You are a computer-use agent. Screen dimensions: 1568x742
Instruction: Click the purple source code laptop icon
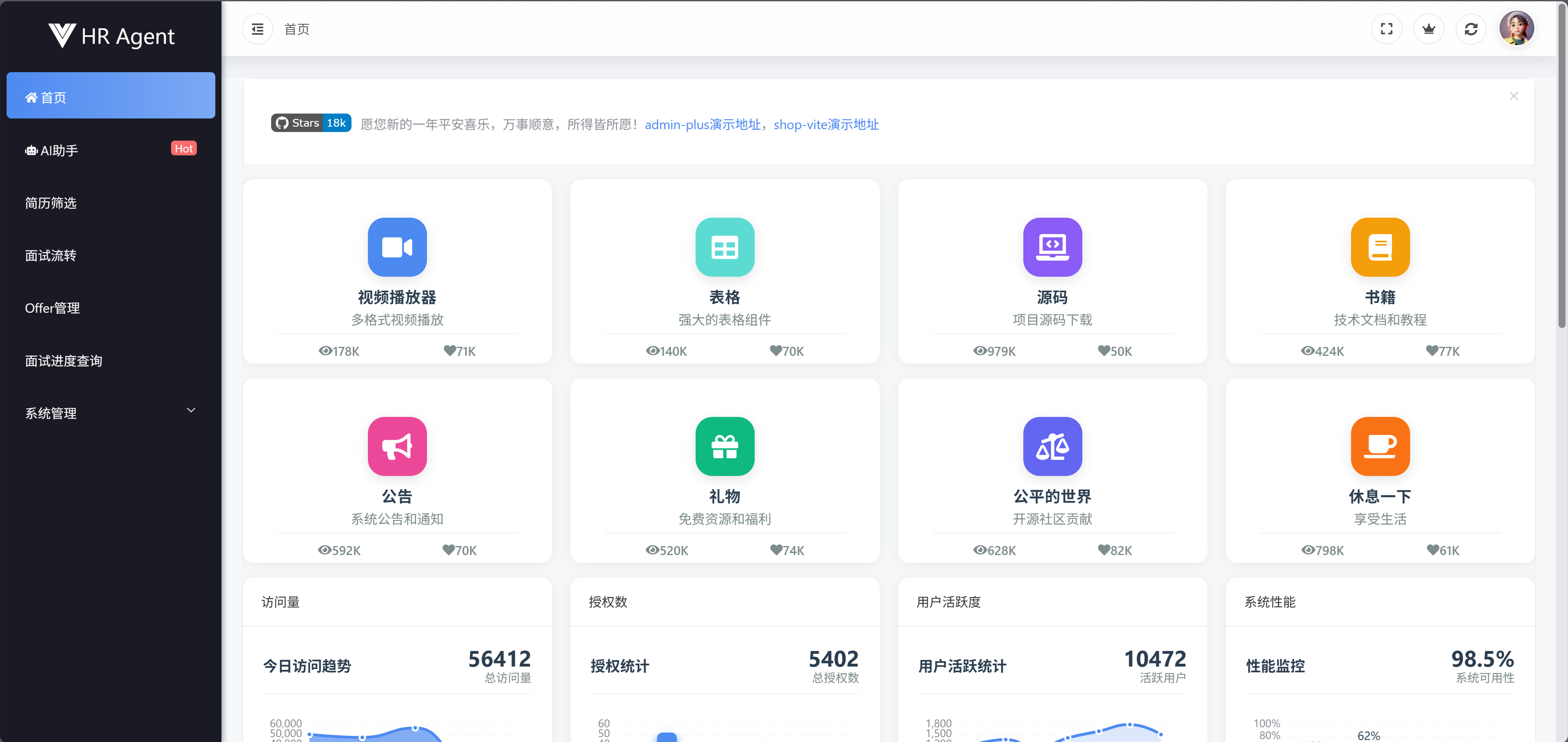coord(1052,247)
